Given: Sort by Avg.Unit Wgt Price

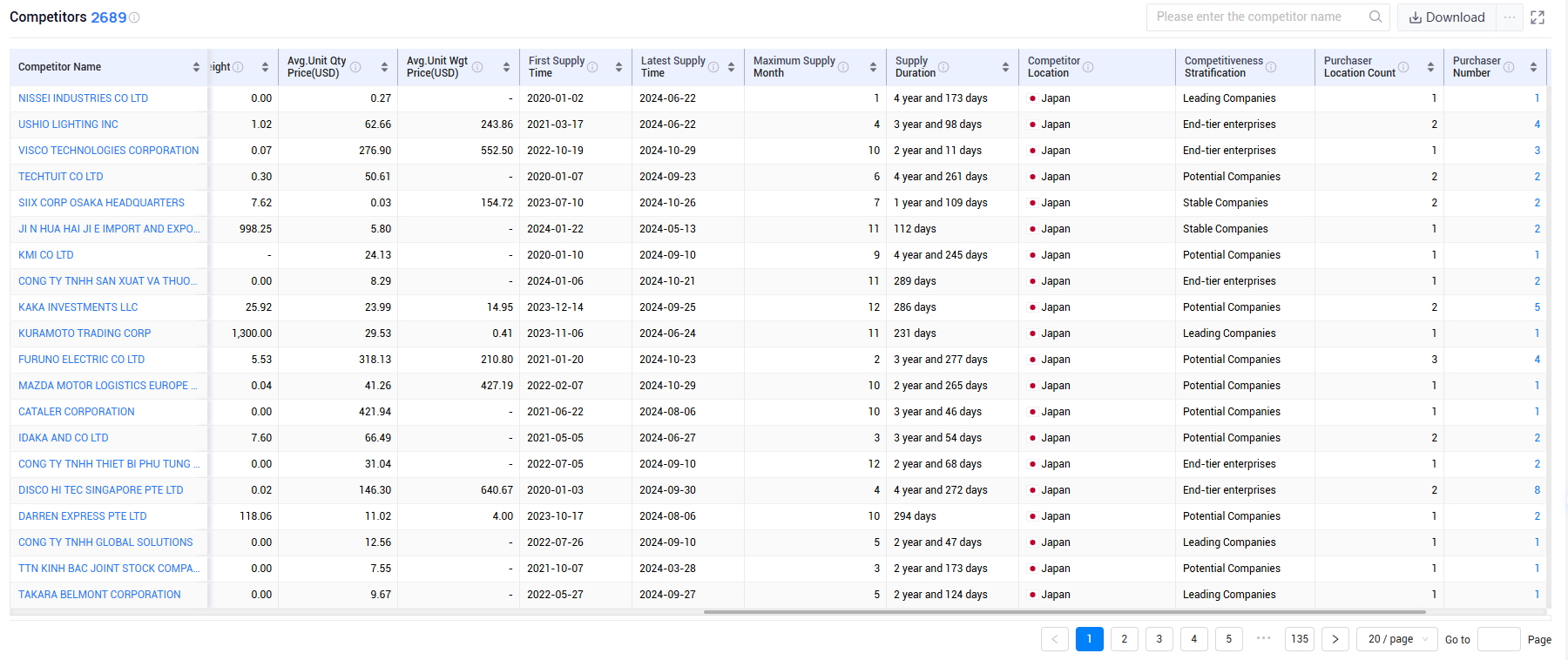Looking at the screenshot, I should [x=506, y=67].
